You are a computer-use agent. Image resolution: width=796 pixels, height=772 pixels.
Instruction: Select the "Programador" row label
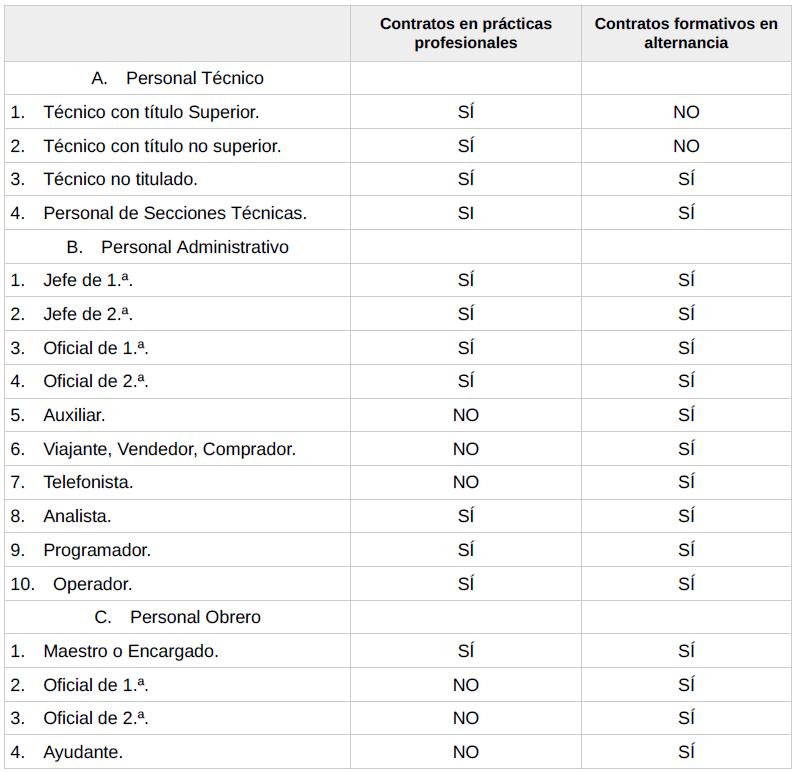coord(97,550)
